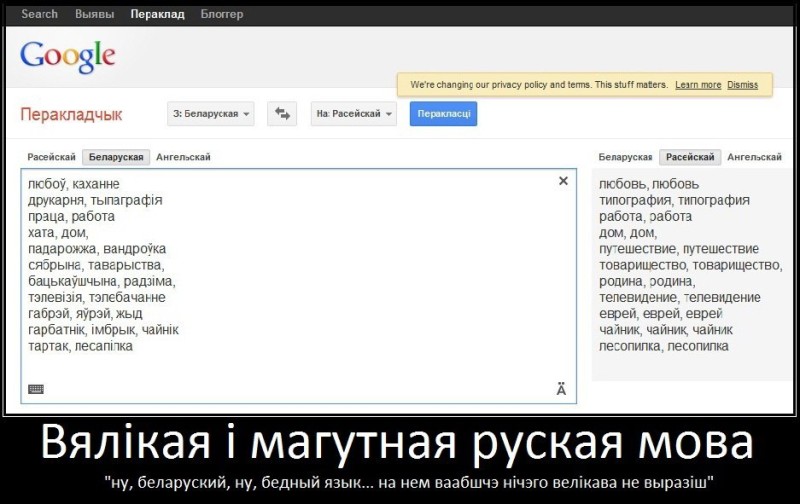
Task: Toggle the Ä phonetic typing icon
Action: [561, 389]
